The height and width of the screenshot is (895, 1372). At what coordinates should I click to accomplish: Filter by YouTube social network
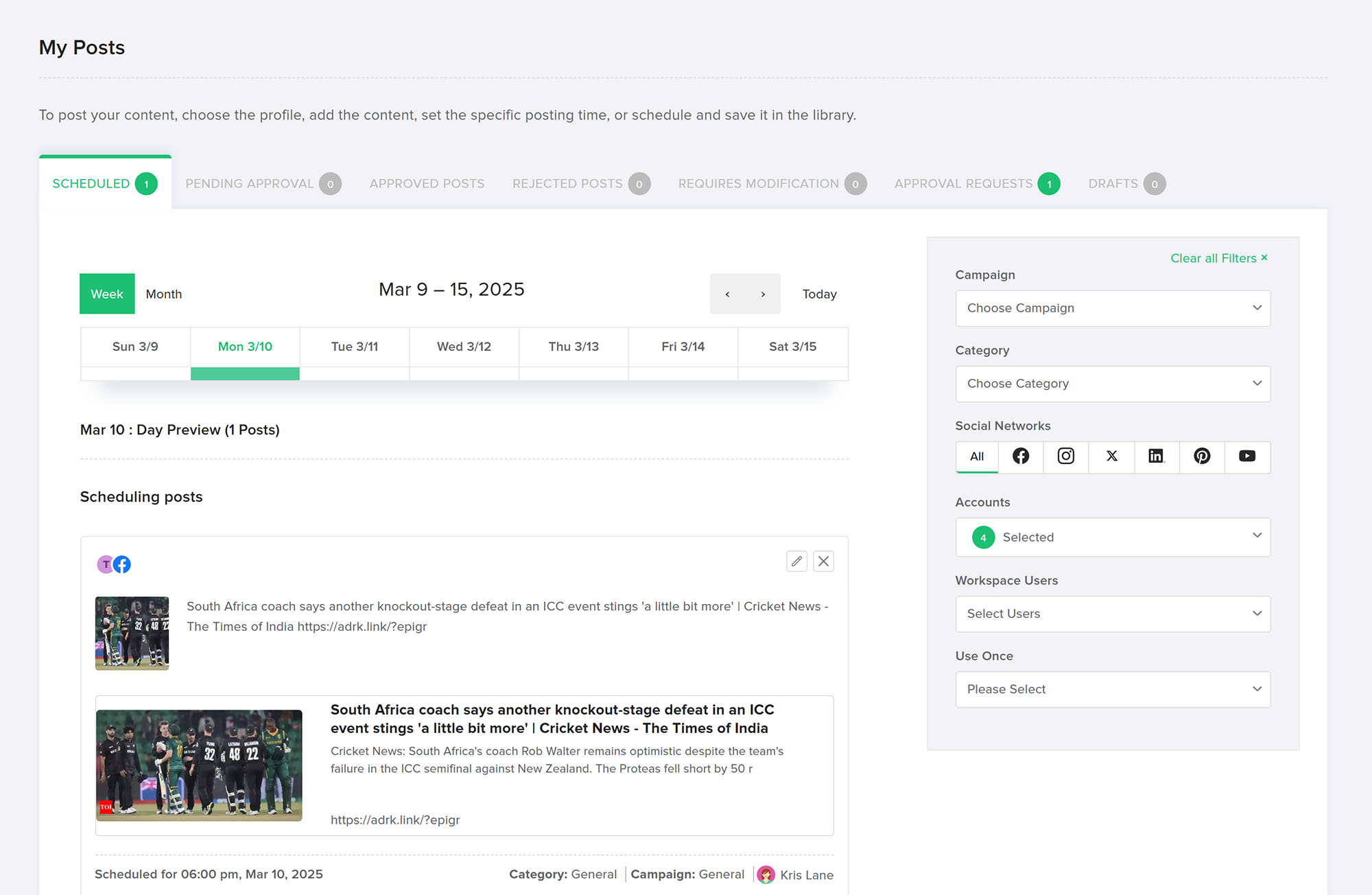(1247, 456)
